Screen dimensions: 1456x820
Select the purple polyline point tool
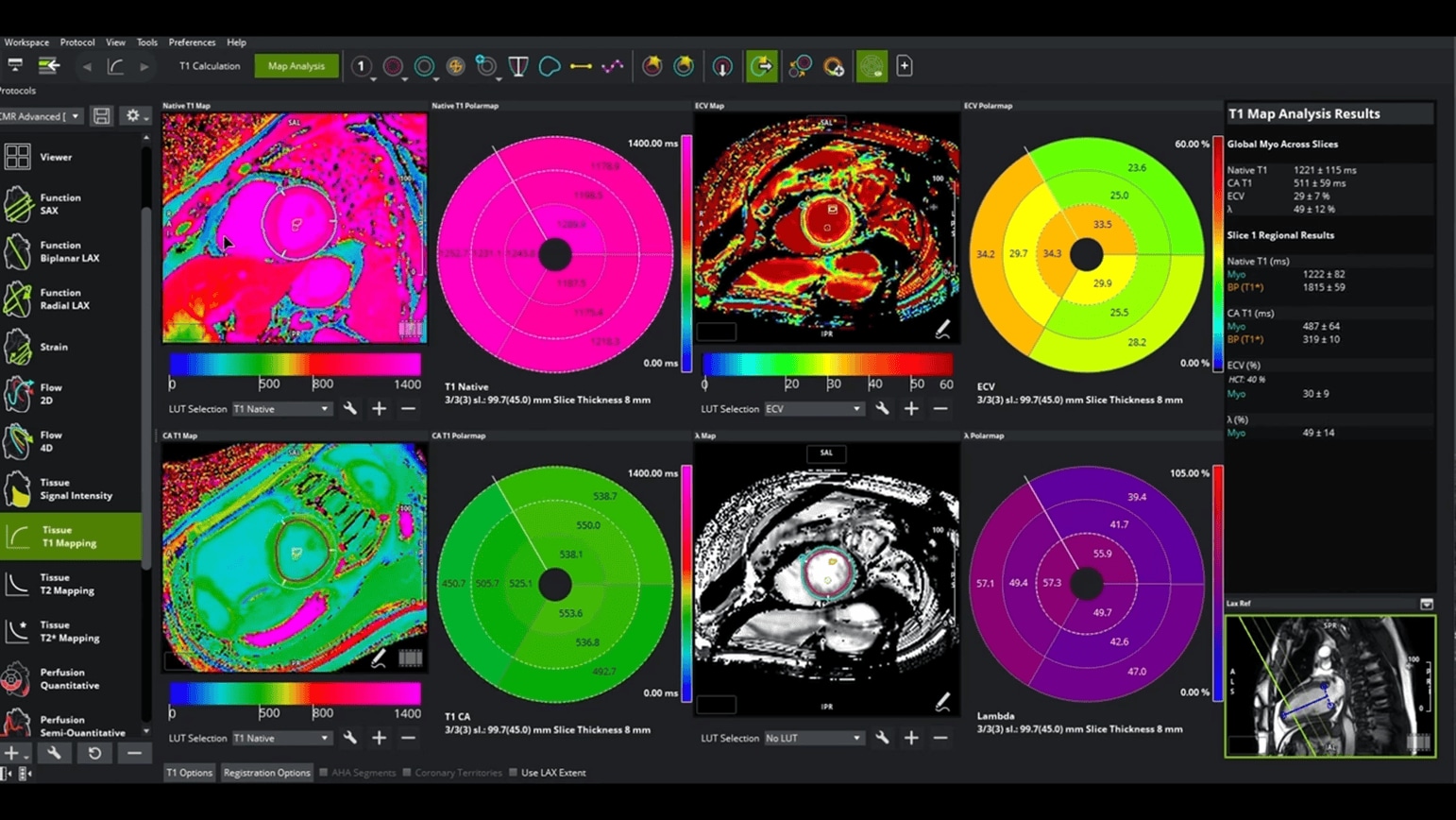tap(613, 66)
